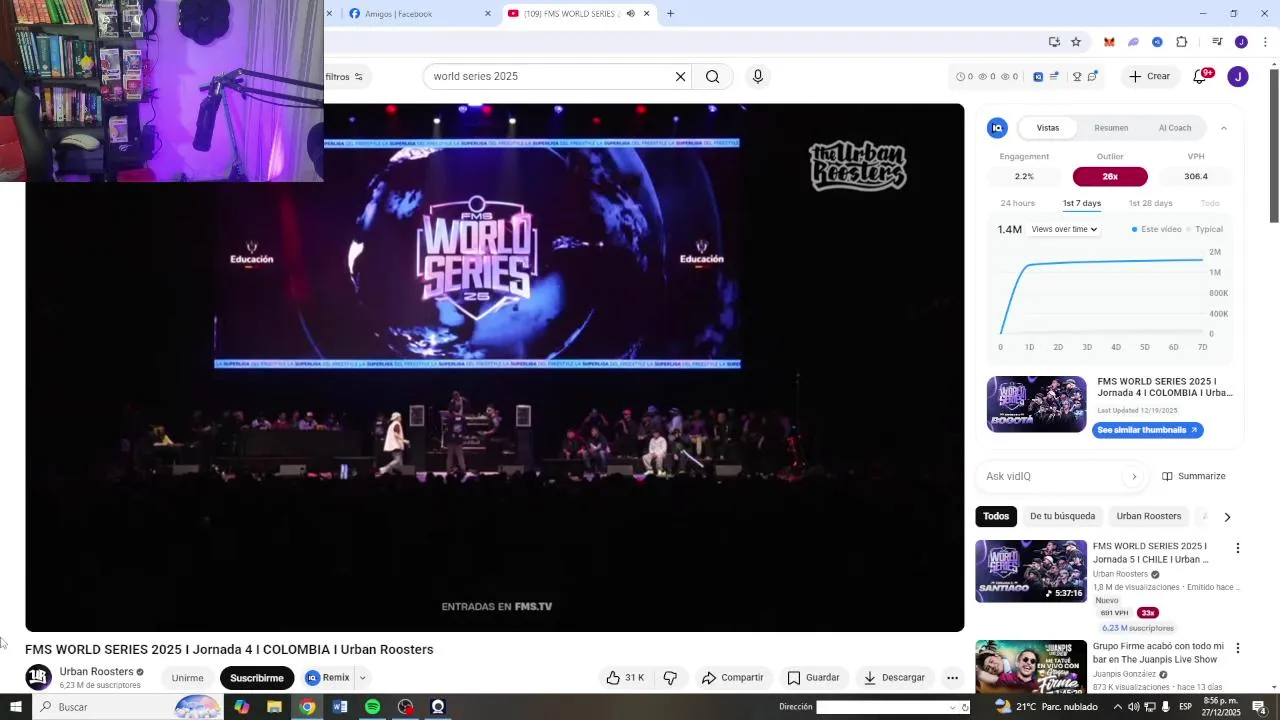Viewport: 1280px width, 720px height.
Task: Open YouTube notifications bell
Action: click(1200, 76)
